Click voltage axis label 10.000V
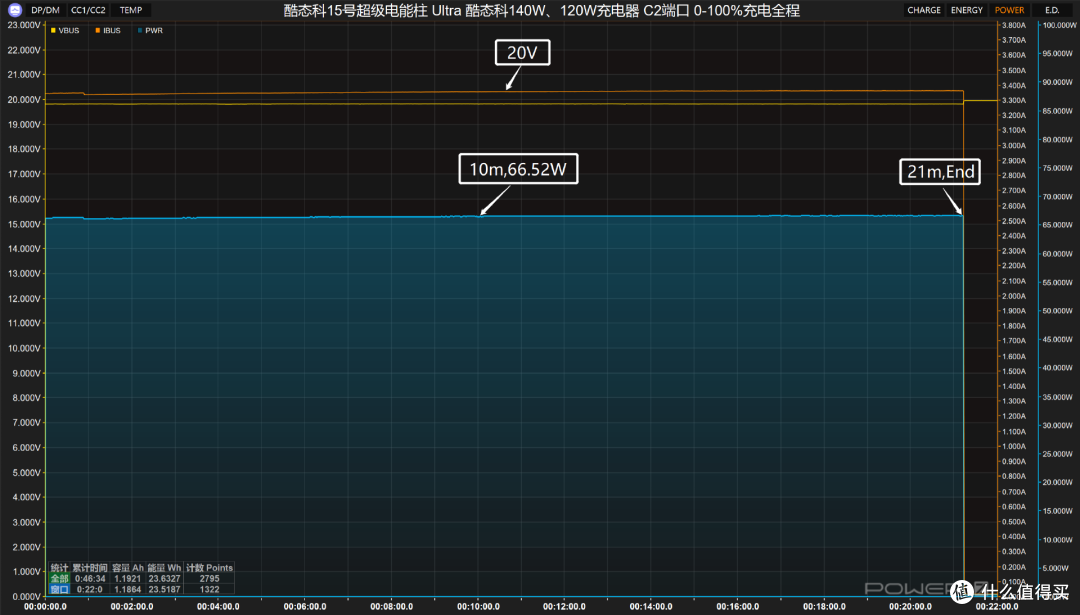 (24, 348)
